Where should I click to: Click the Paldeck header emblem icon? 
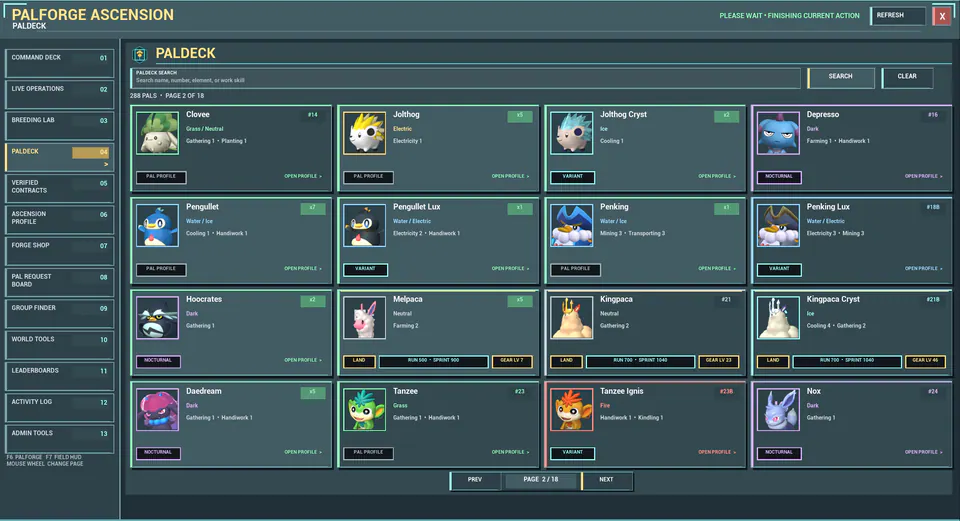[x=140, y=54]
